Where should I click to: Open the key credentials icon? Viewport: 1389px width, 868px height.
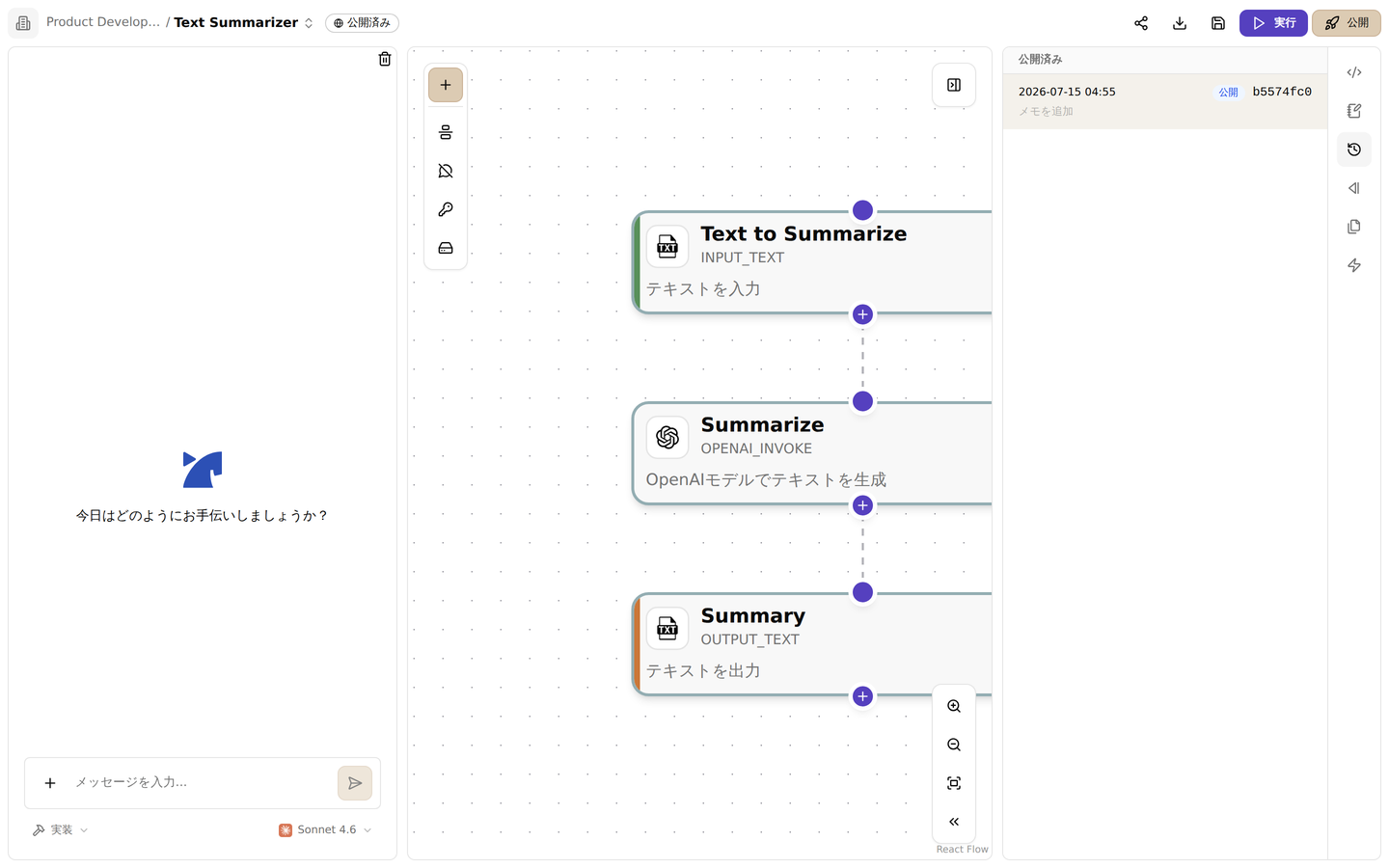[x=446, y=209]
